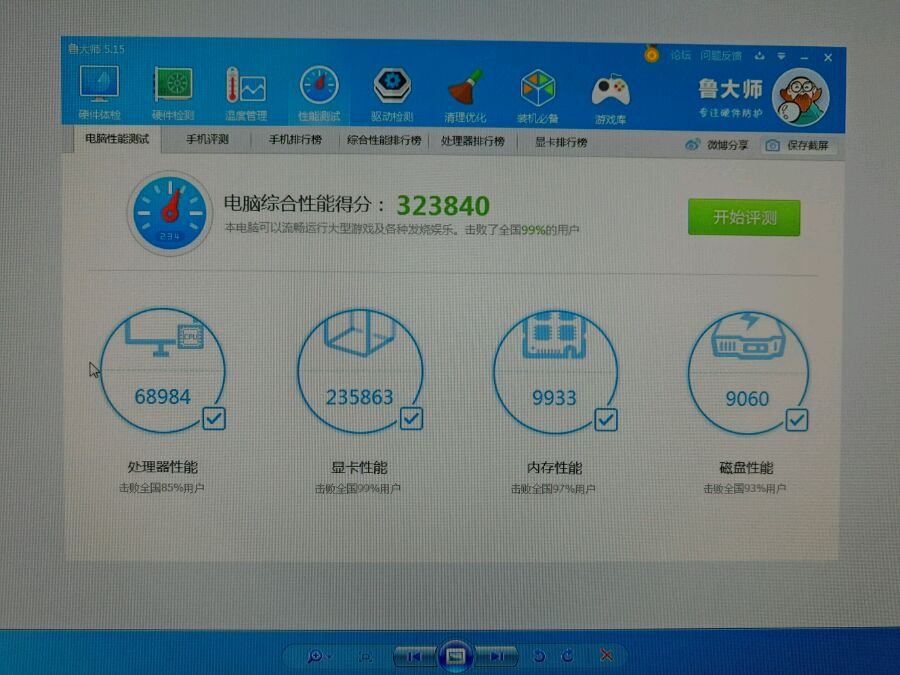
Task: Open the photo viewer zoom magnifier
Action: point(317,655)
